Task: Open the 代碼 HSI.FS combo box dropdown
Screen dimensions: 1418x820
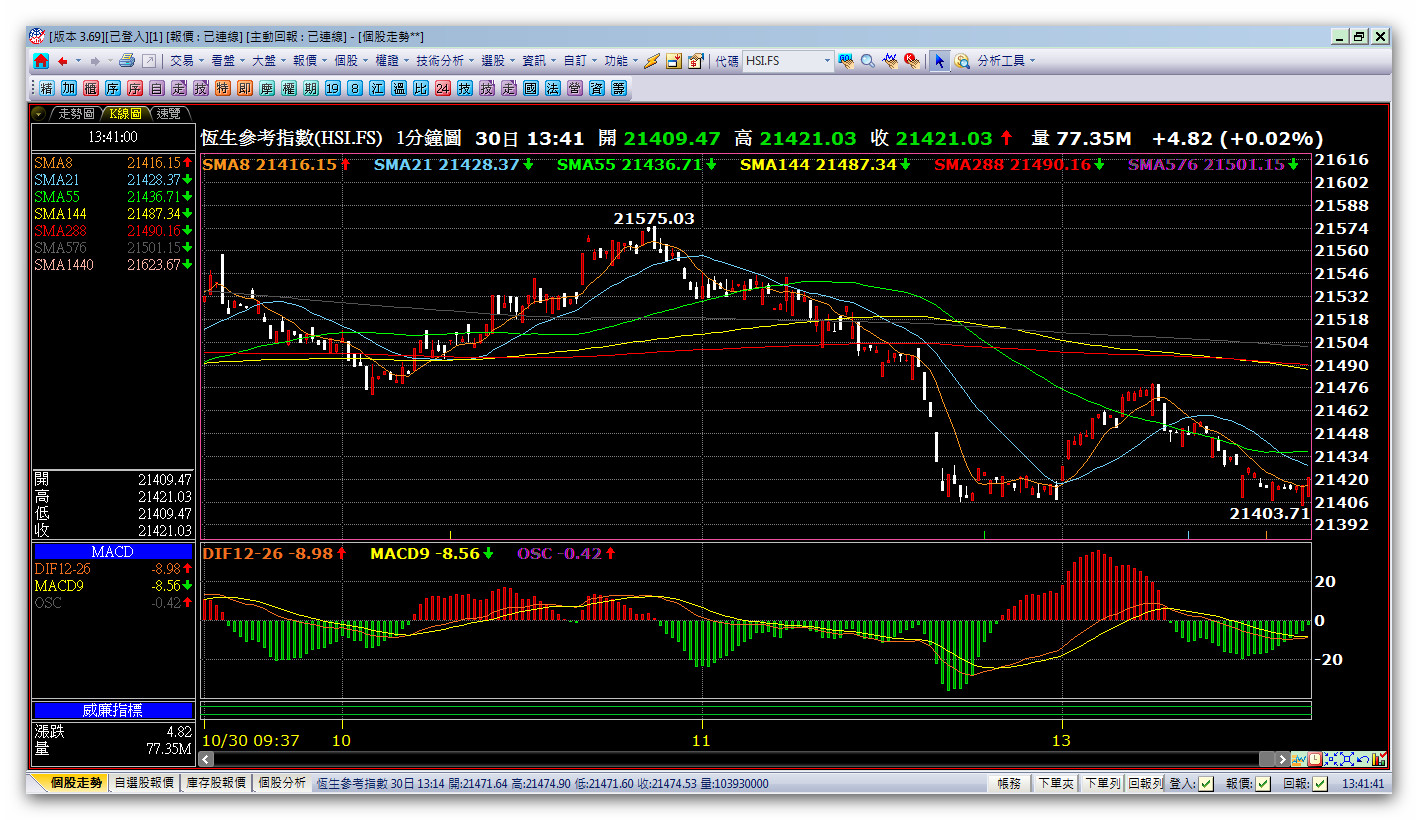Action: (x=827, y=61)
